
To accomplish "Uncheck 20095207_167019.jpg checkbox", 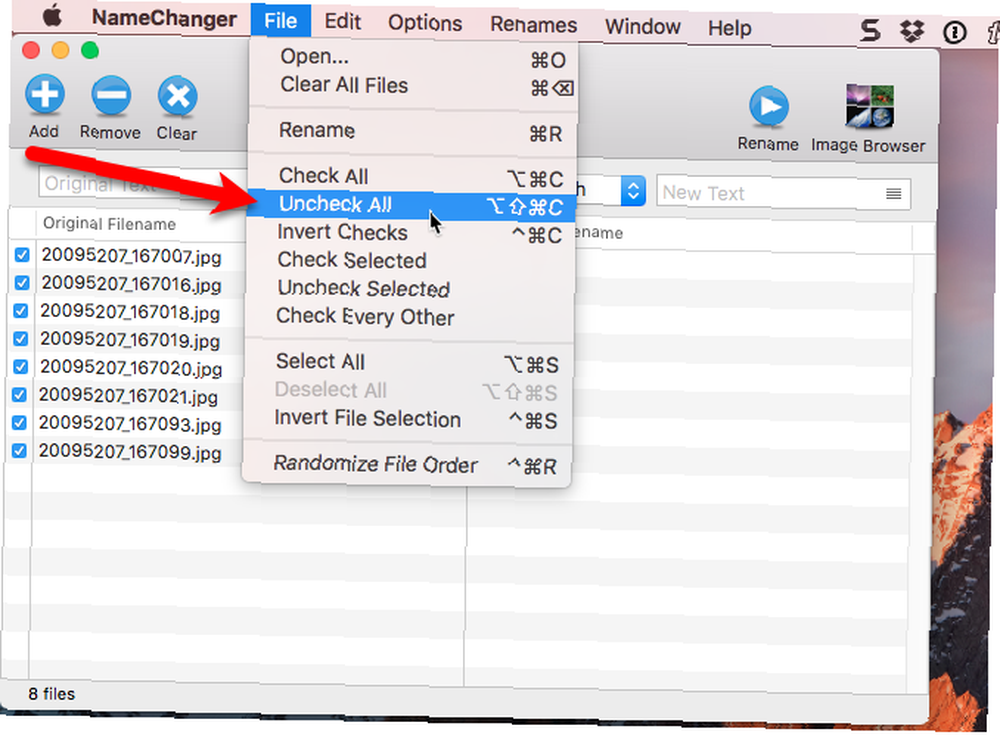I will (21, 338).
